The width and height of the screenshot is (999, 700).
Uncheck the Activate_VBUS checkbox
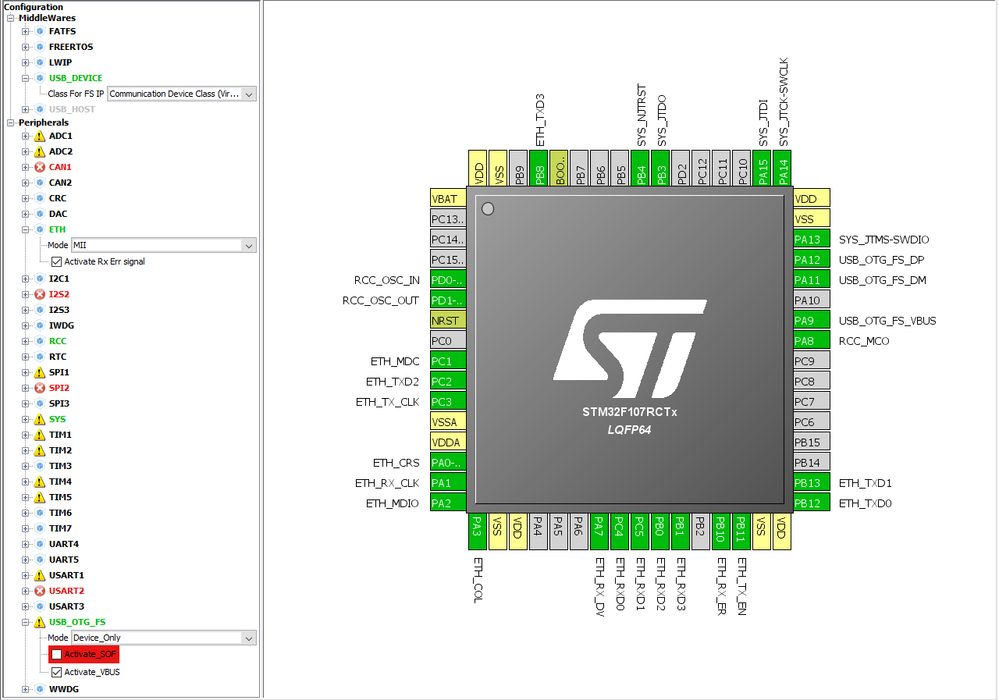click(57, 672)
